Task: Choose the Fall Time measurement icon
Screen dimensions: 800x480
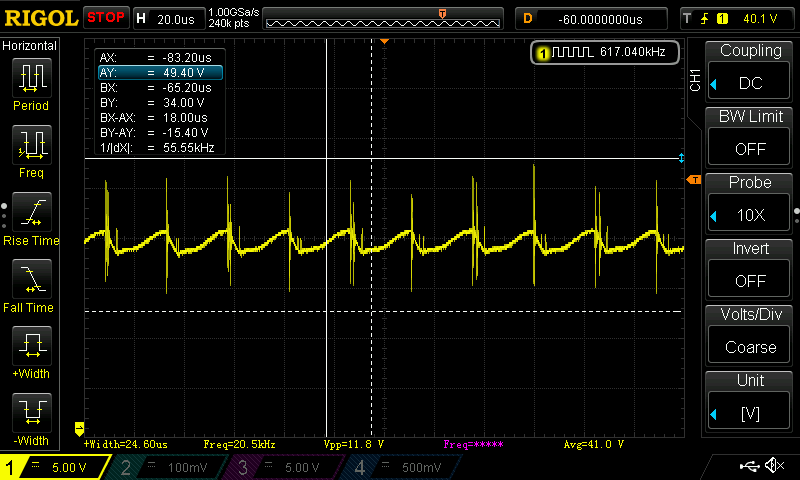Action: tap(31, 279)
